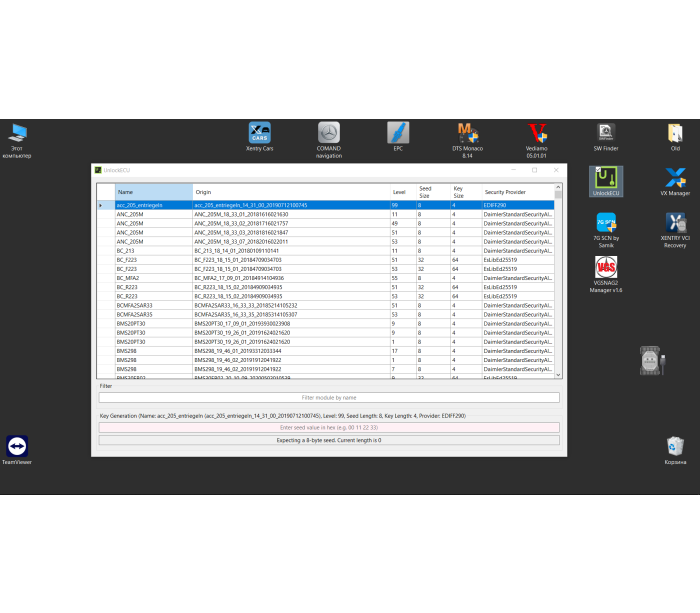Screen dimensions: 700x613
Task: Open the Vediamo 05.01.01 shortcut
Action: pos(537,133)
